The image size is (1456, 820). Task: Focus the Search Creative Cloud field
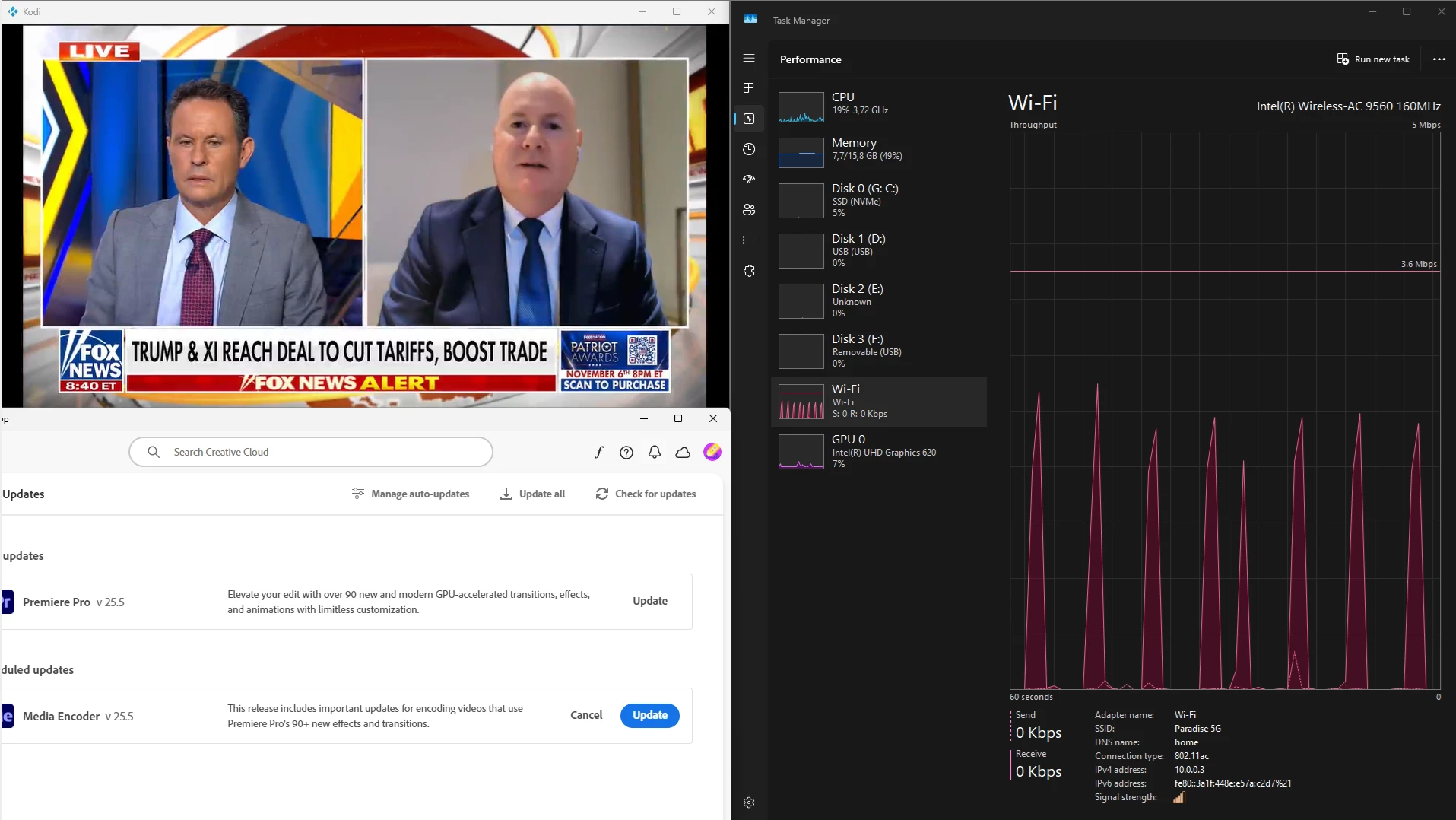(311, 452)
